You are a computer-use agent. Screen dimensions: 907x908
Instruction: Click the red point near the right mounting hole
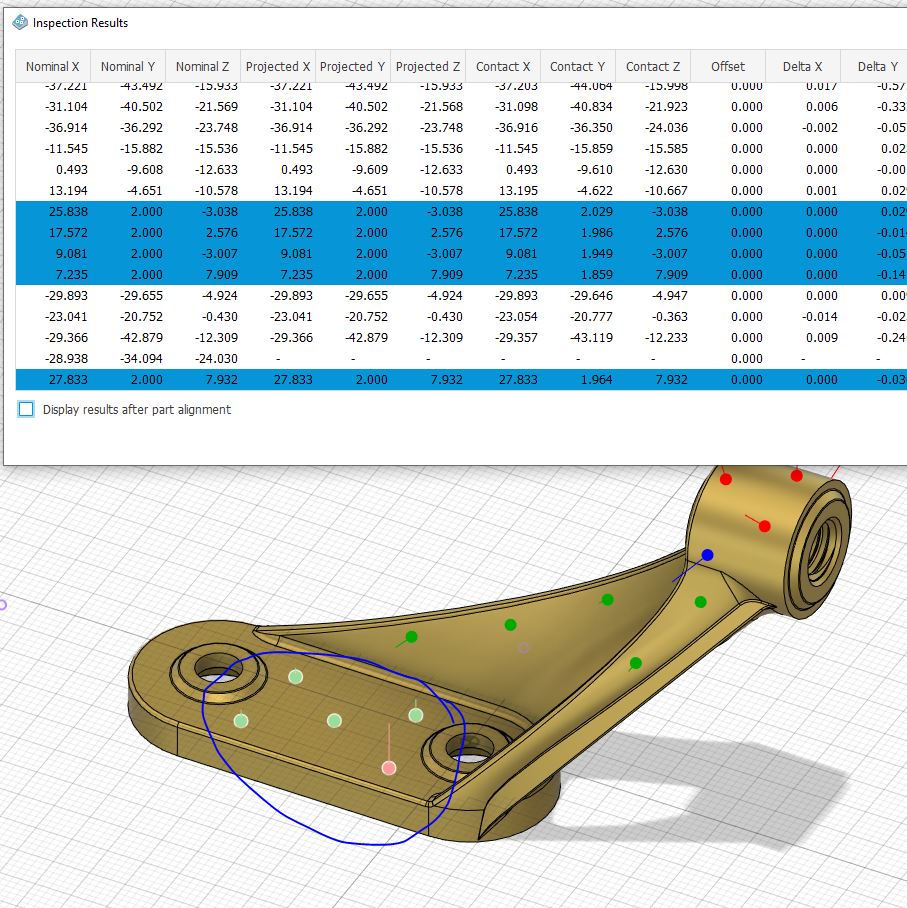pos(389,766)
